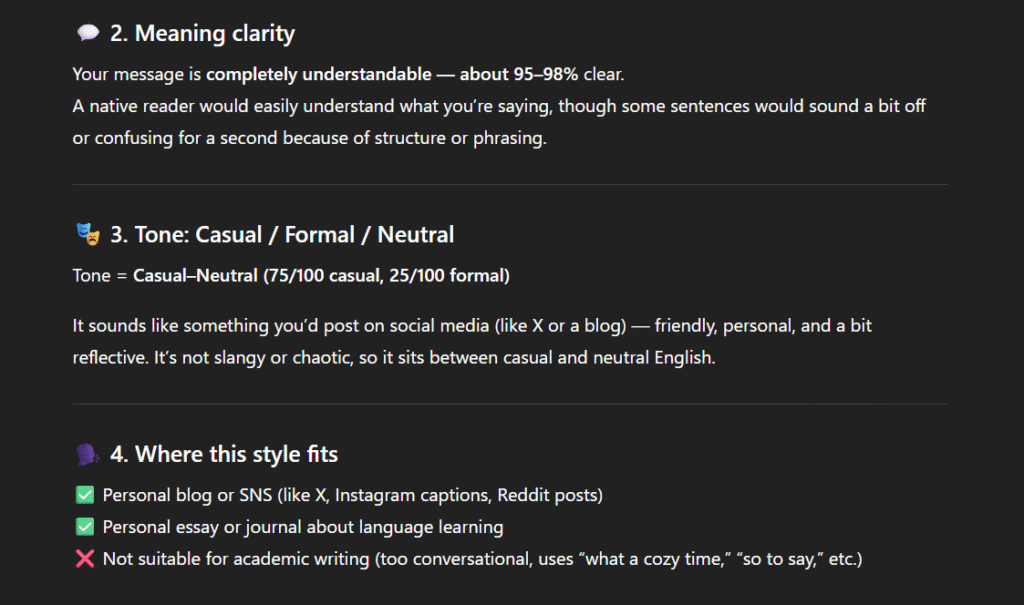Select the "4. Where this style fits" heading

point(224,455)
